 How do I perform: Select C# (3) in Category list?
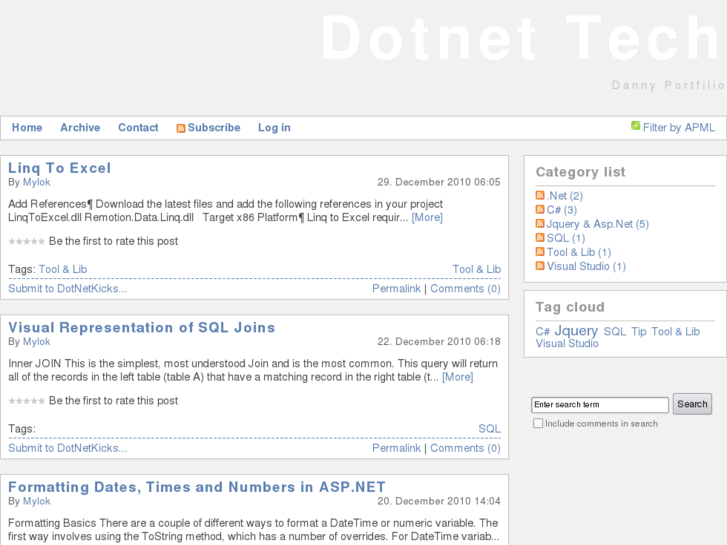coord(562,210)
